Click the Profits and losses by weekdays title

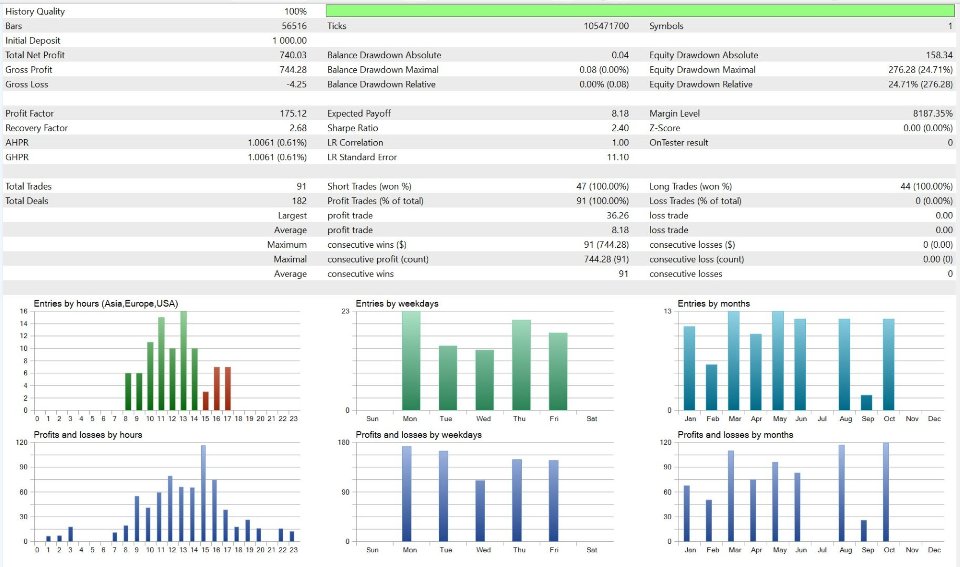pos(418,435)
